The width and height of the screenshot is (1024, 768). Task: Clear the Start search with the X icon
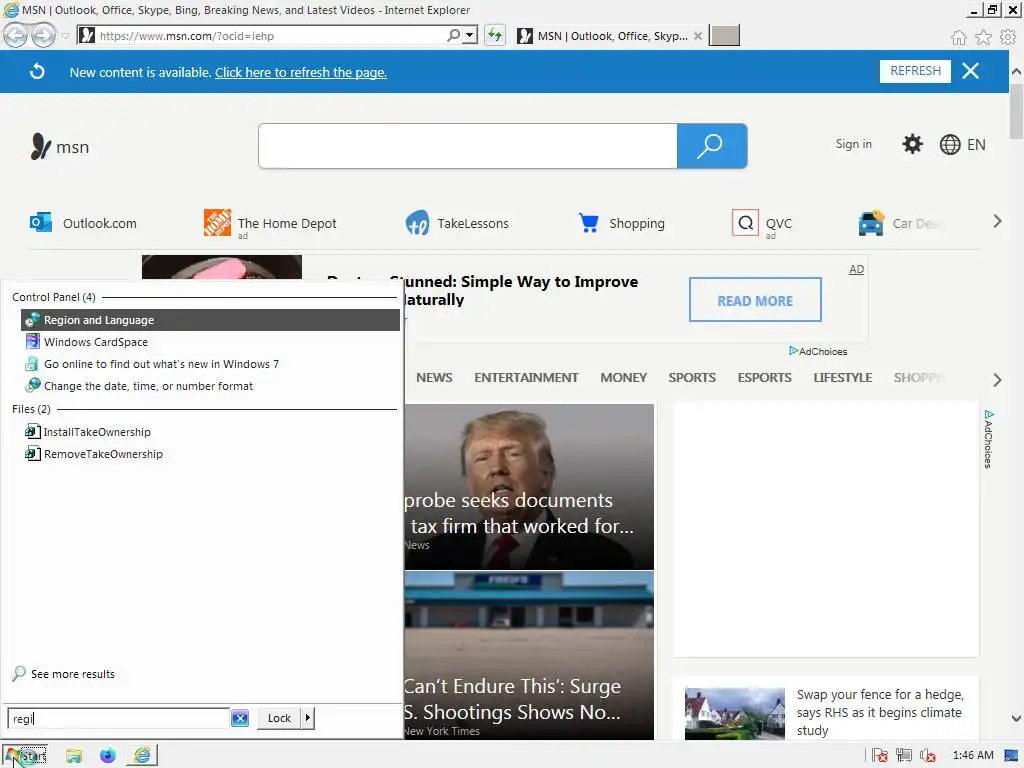(x=240, y=718)
